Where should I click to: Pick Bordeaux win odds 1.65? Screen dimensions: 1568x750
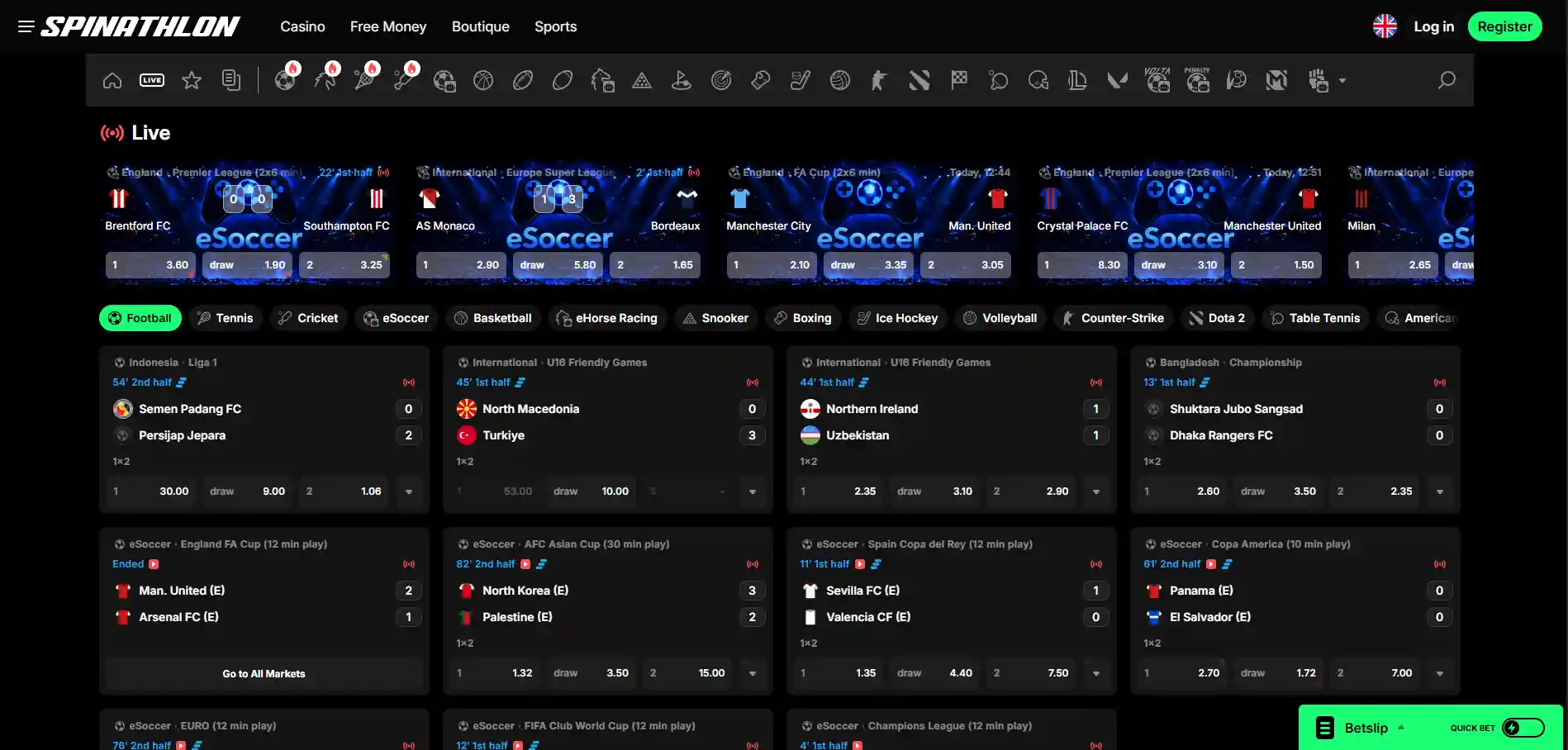[655, 265]
